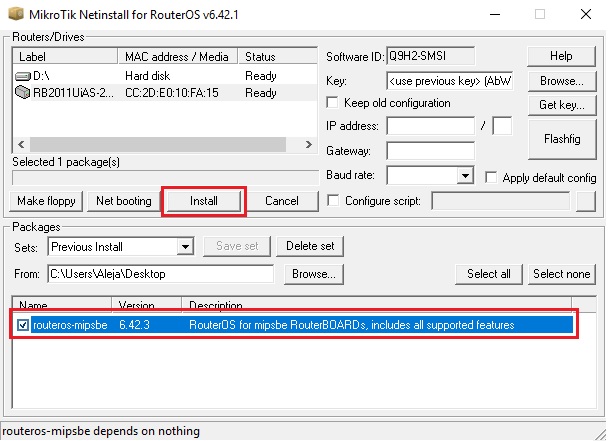Click the Key field showing use previous key
The image size is (608, 441).
coord(450,81)
